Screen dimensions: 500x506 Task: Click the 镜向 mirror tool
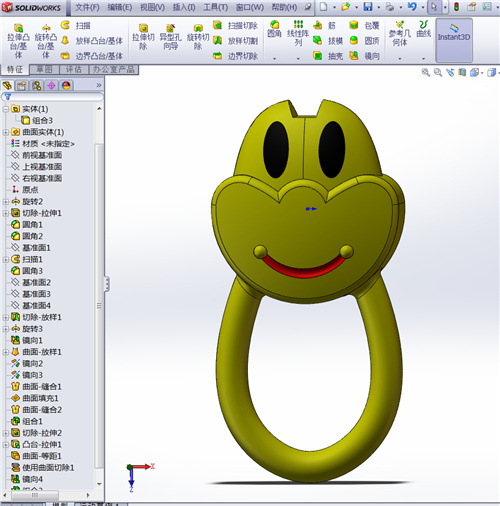click(x=364, y=56)
